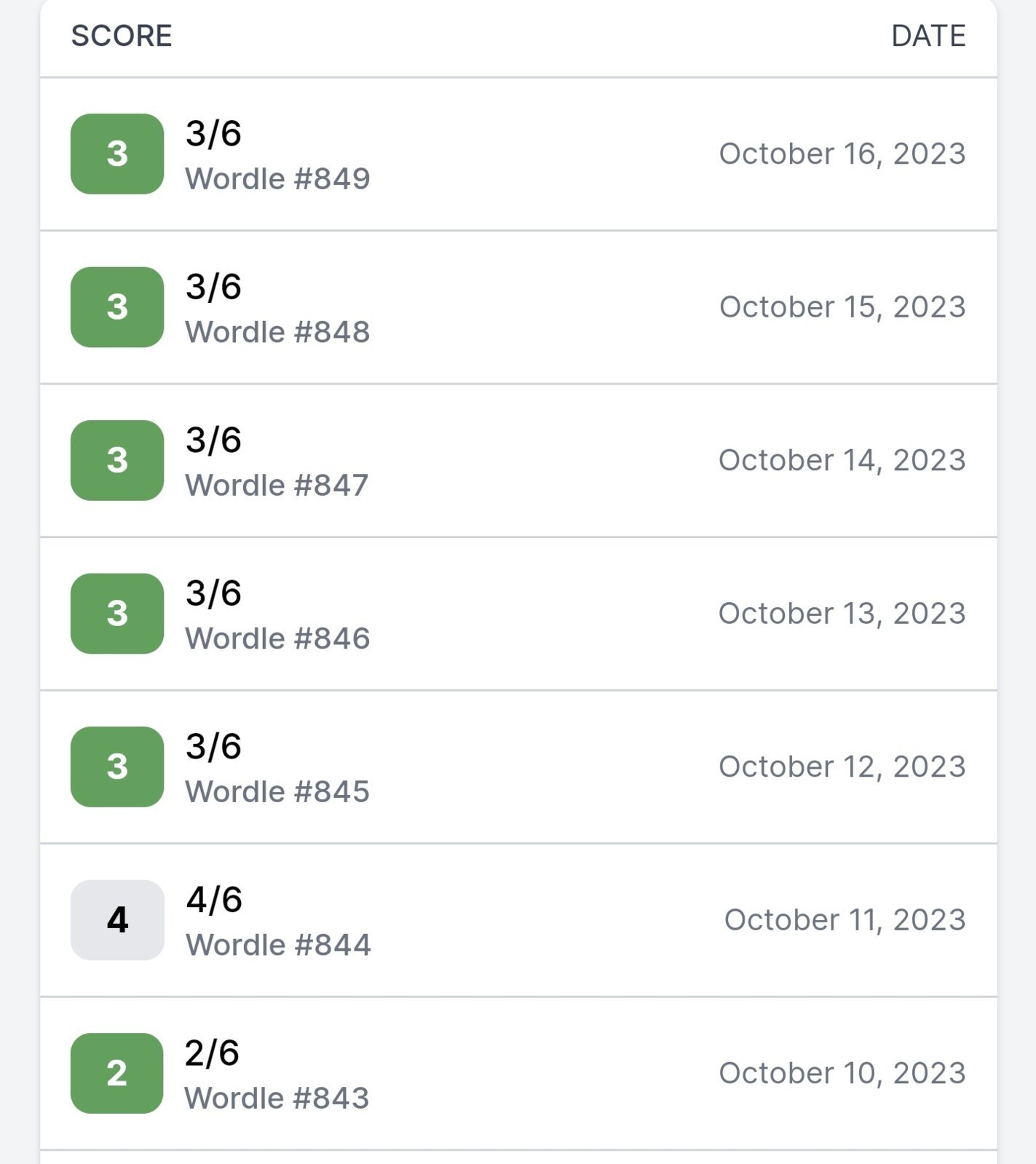
Task: Select the Wordle #847 label text
Action: [x=277, y=486]
